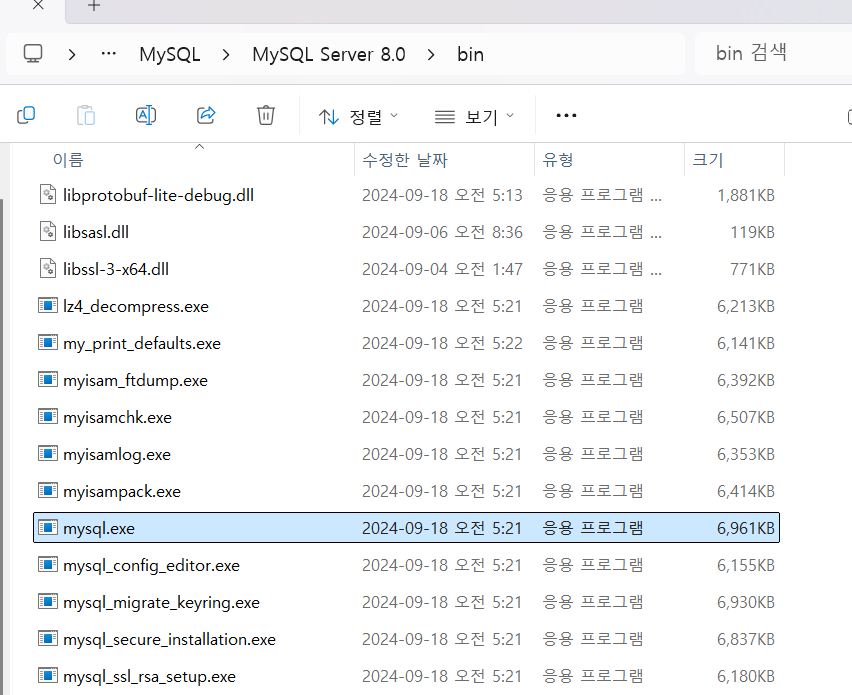Viewport: 852px width, 695px height.
Task: Click the mysql_secure_installation.exe application icon
Action: (x=48, y=638)
